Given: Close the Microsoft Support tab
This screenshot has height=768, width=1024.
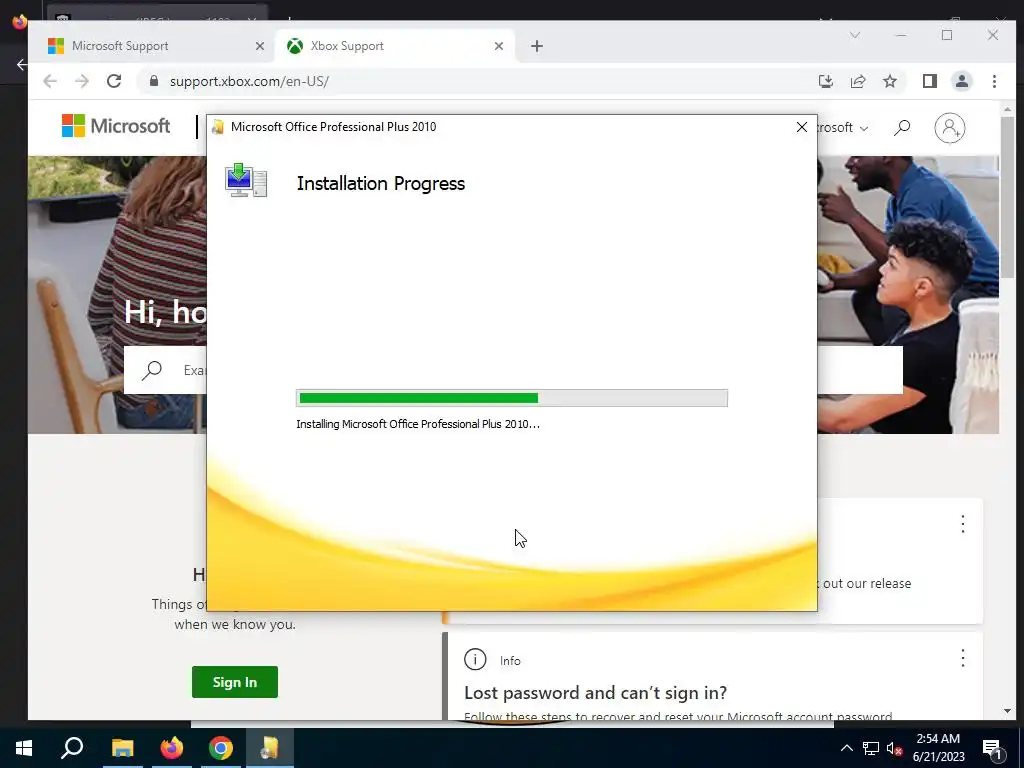Looking at the screenshot, I should tap(259, 46).
